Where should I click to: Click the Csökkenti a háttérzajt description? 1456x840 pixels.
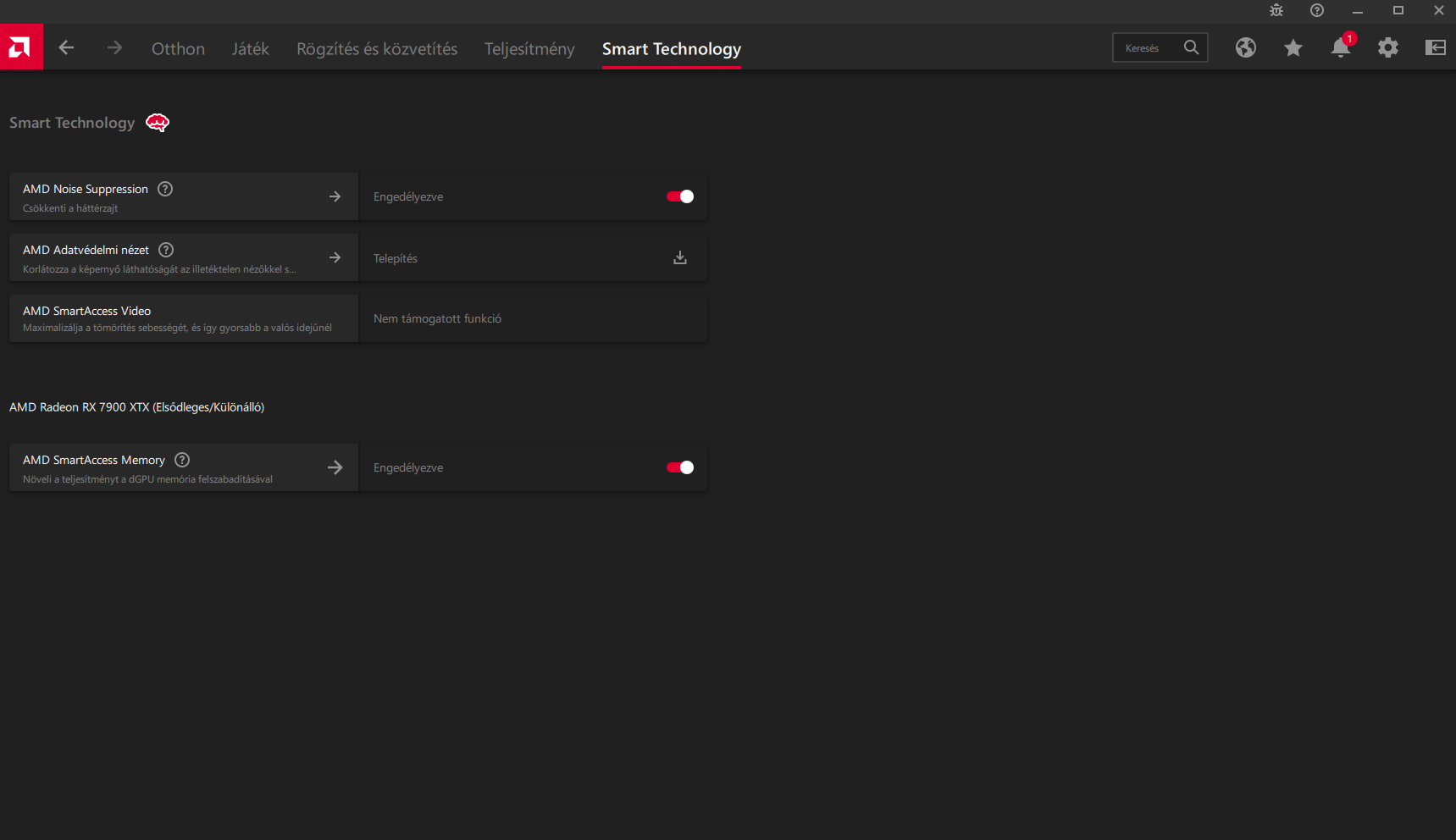(70, 208)
